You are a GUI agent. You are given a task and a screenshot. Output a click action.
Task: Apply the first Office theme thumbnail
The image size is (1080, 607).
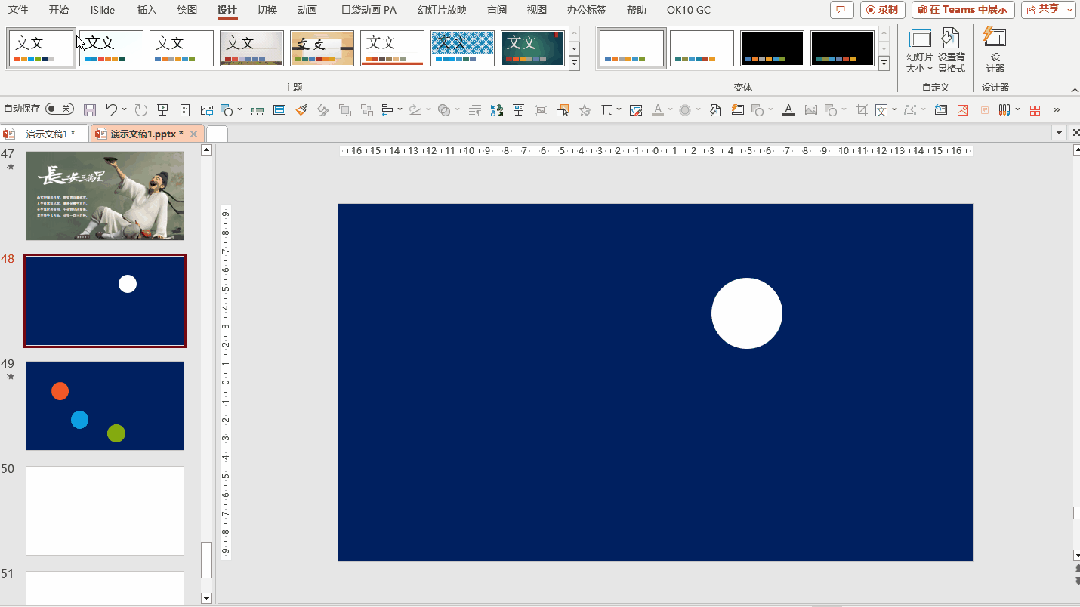[41, 48]
